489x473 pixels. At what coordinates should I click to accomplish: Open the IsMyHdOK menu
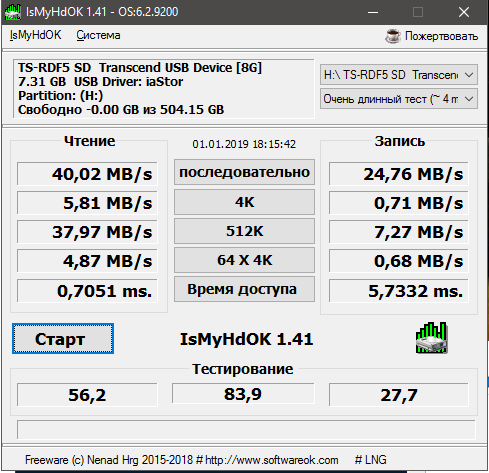pos(35,35)
